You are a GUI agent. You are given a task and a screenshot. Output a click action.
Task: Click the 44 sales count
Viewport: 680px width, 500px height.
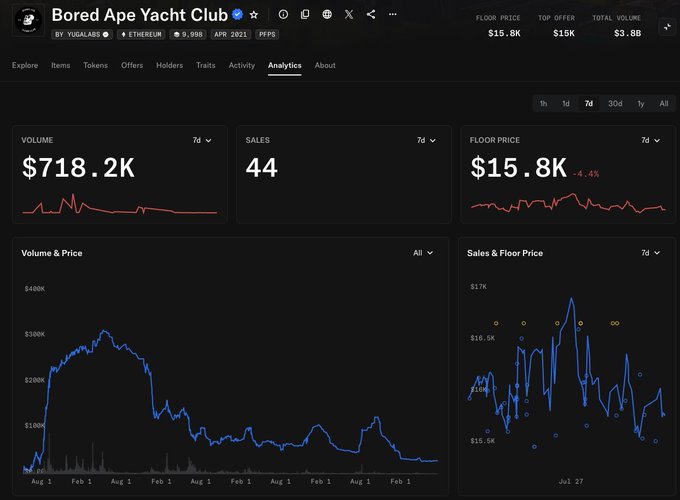click(x=262, y=167)
